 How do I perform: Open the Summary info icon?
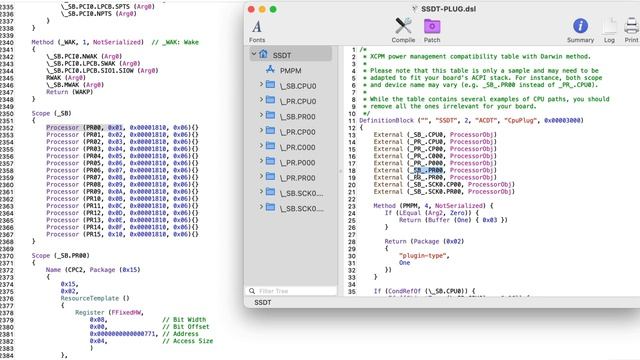580,26
